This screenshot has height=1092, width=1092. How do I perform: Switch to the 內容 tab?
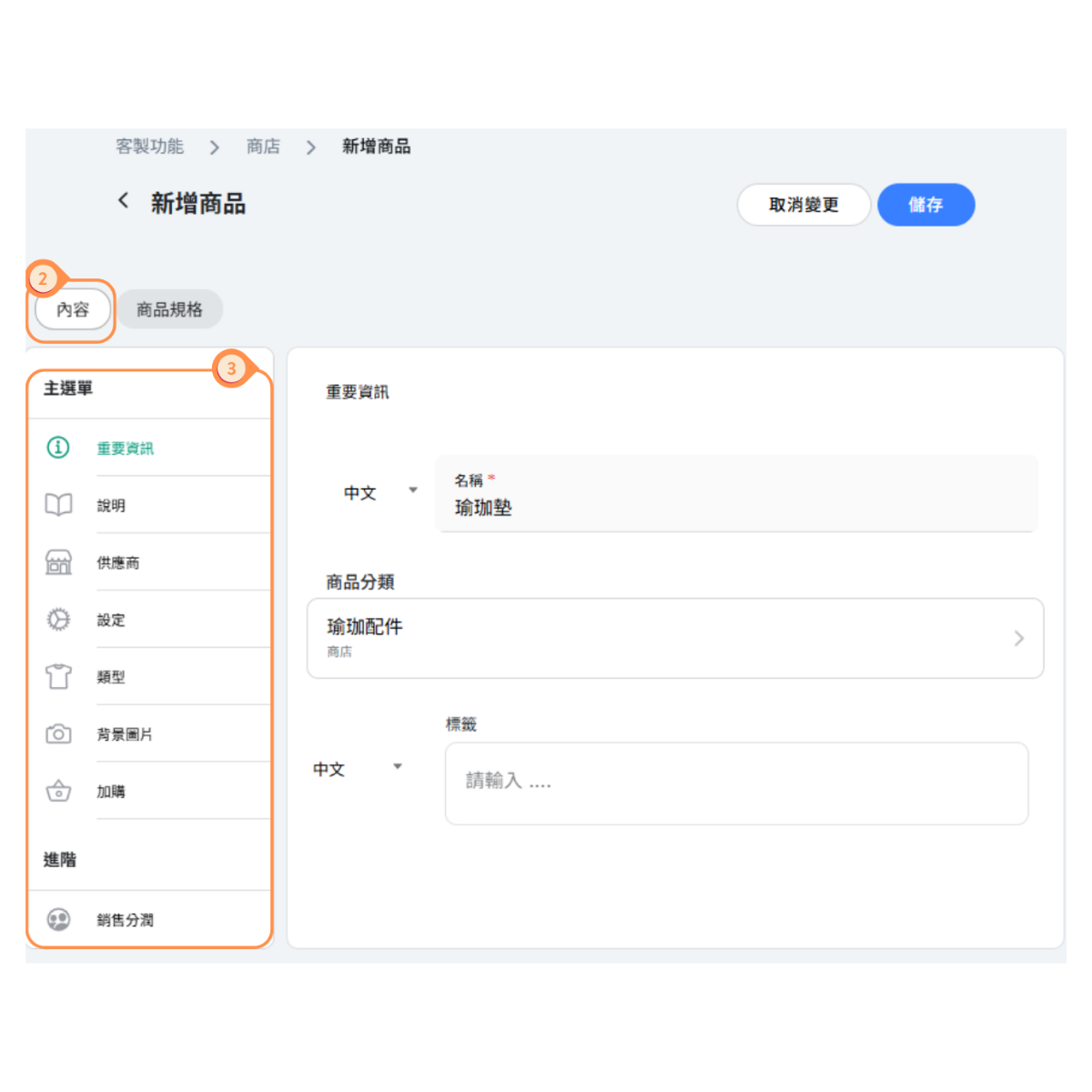click(73, 309)
